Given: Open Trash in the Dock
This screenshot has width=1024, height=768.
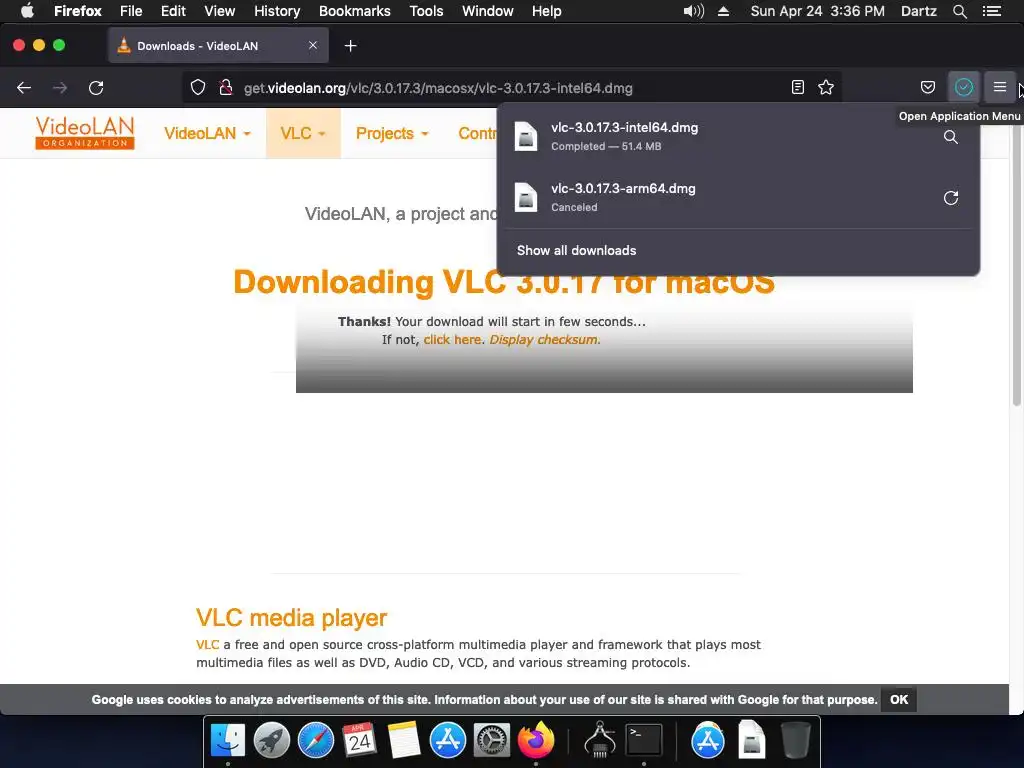Looking at the screenshot, I should tap(795, 740).
